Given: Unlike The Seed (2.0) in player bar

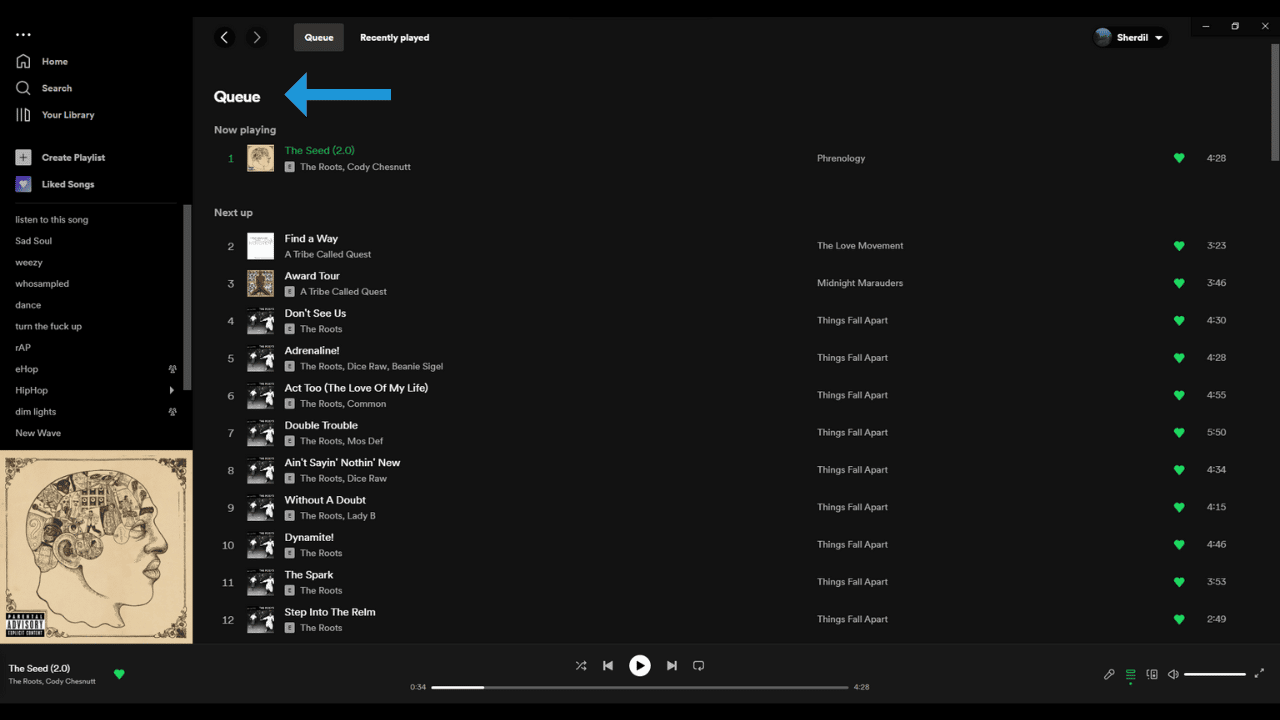Looking at the screenshot, I should 119,674.
